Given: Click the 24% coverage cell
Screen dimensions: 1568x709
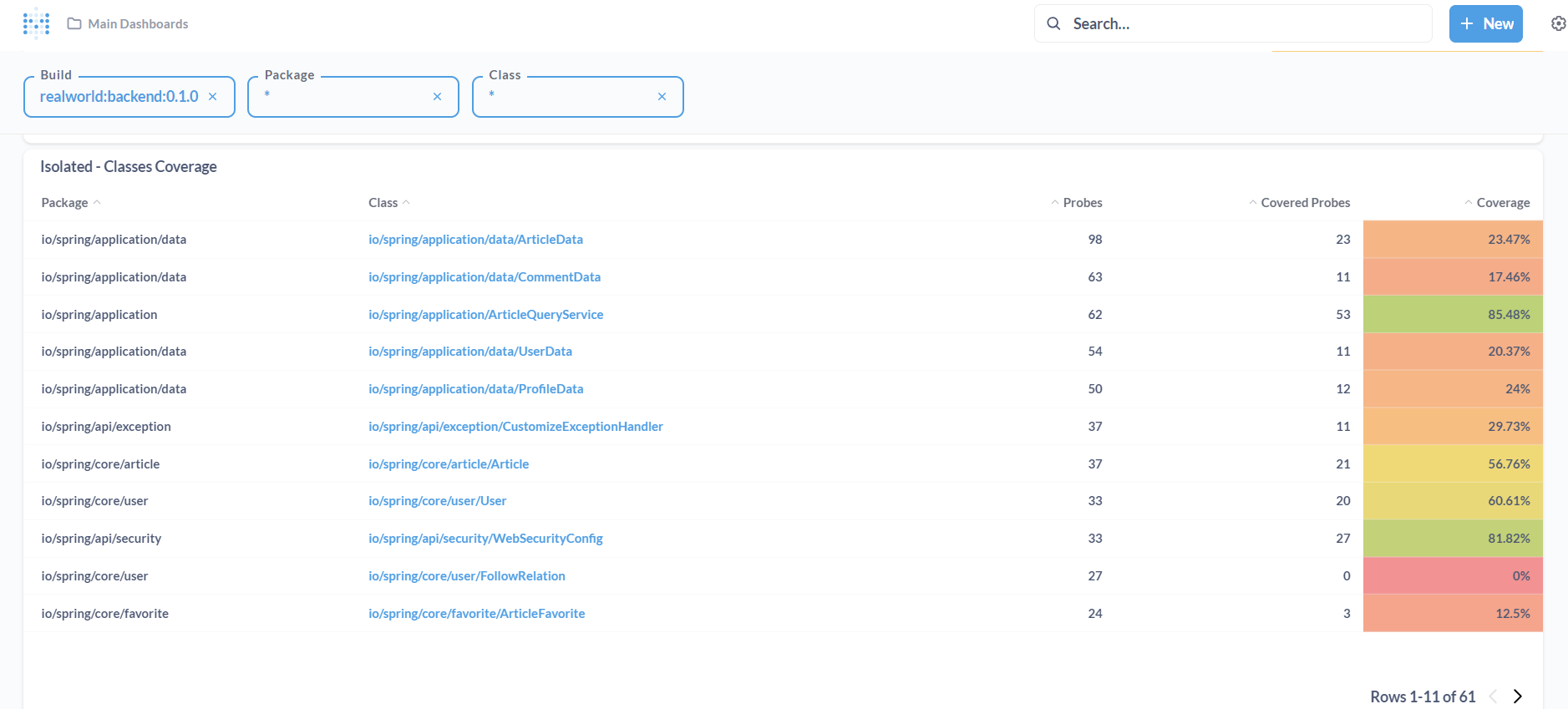Looking at the screenshot, I should (x=1453, y=389).
